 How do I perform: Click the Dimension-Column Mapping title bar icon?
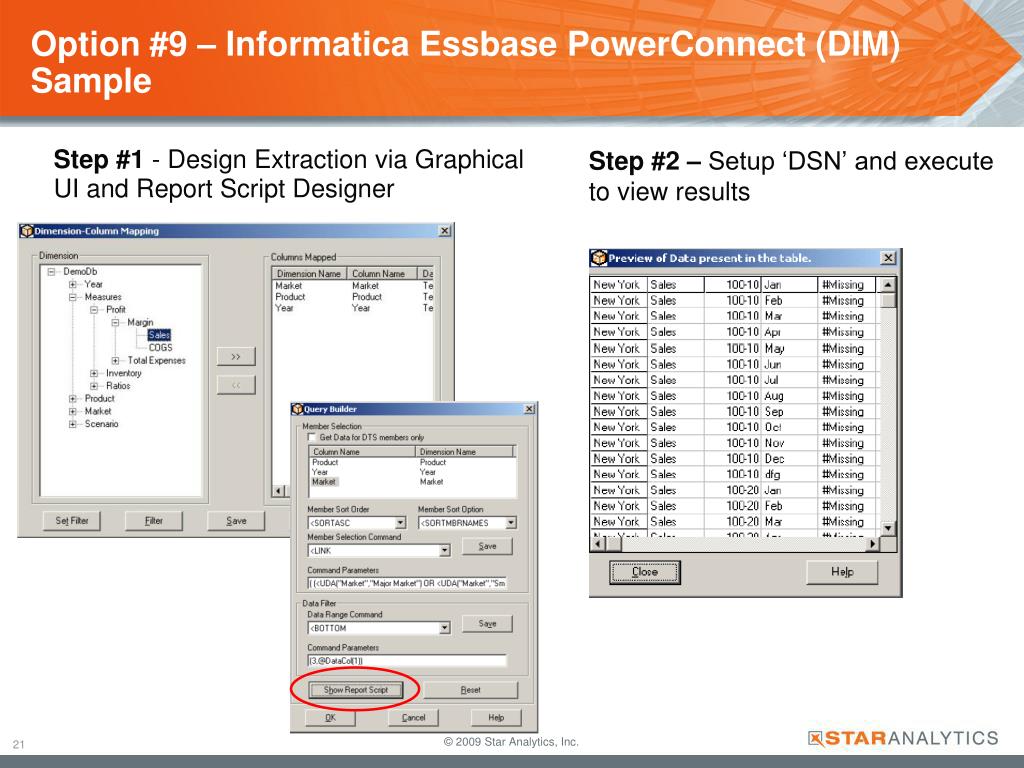tap(27, 231)
